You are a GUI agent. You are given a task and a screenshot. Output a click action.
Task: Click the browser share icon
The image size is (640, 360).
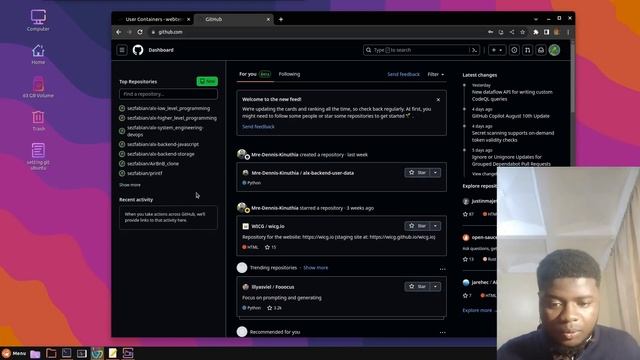(x=512, y=32)
